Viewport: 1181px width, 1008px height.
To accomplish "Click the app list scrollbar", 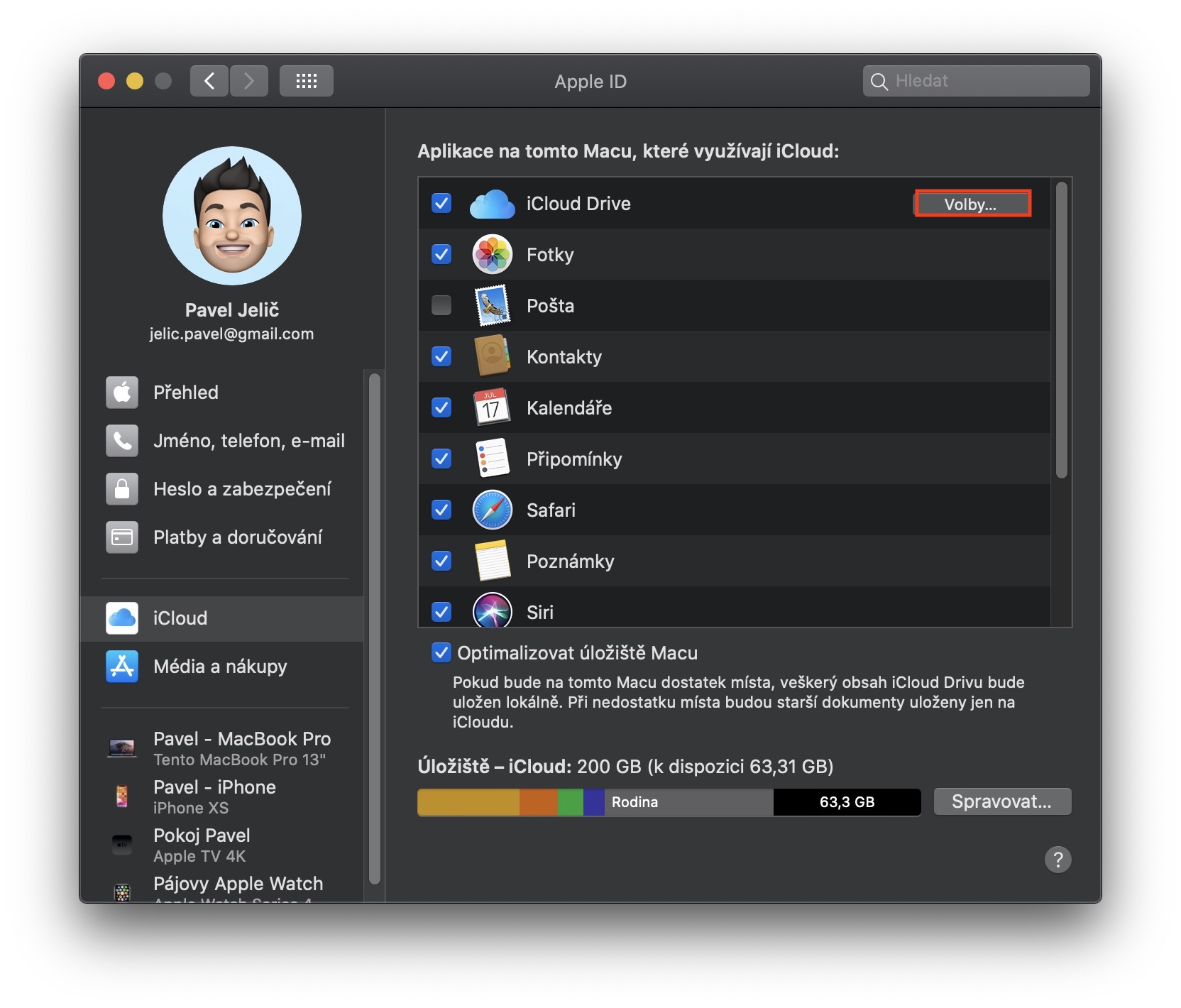I will tap(1062, 330).
